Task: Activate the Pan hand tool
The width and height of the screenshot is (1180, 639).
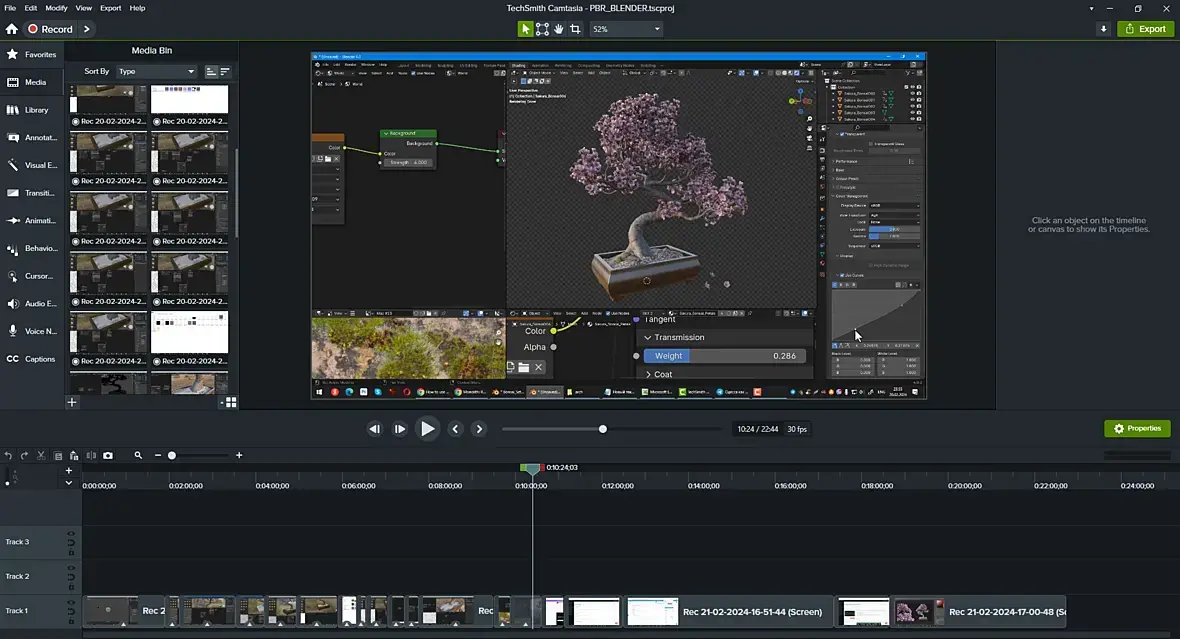Action: click(x=558, y=29)
